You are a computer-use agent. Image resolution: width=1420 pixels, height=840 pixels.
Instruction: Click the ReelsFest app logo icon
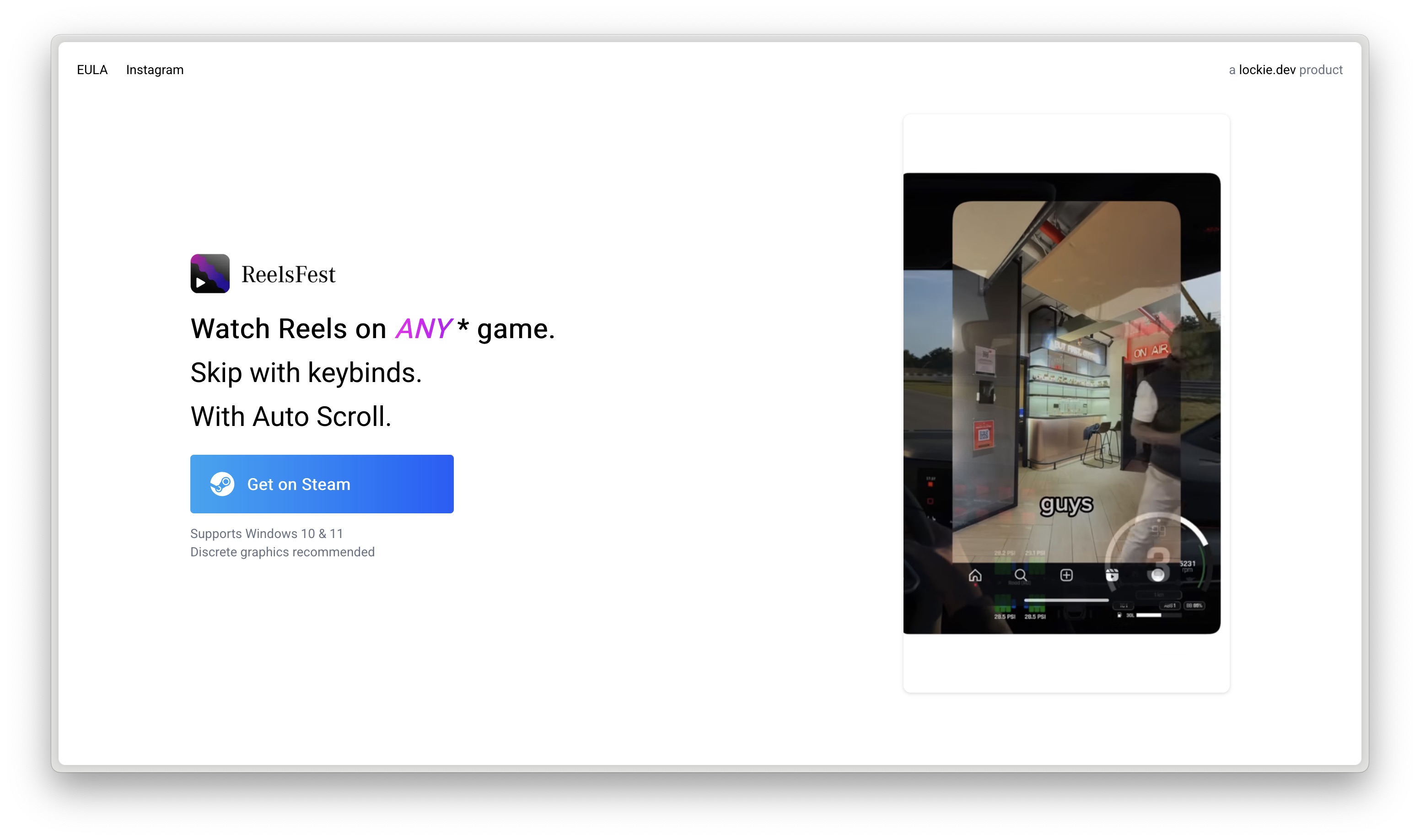coord(210,274)
